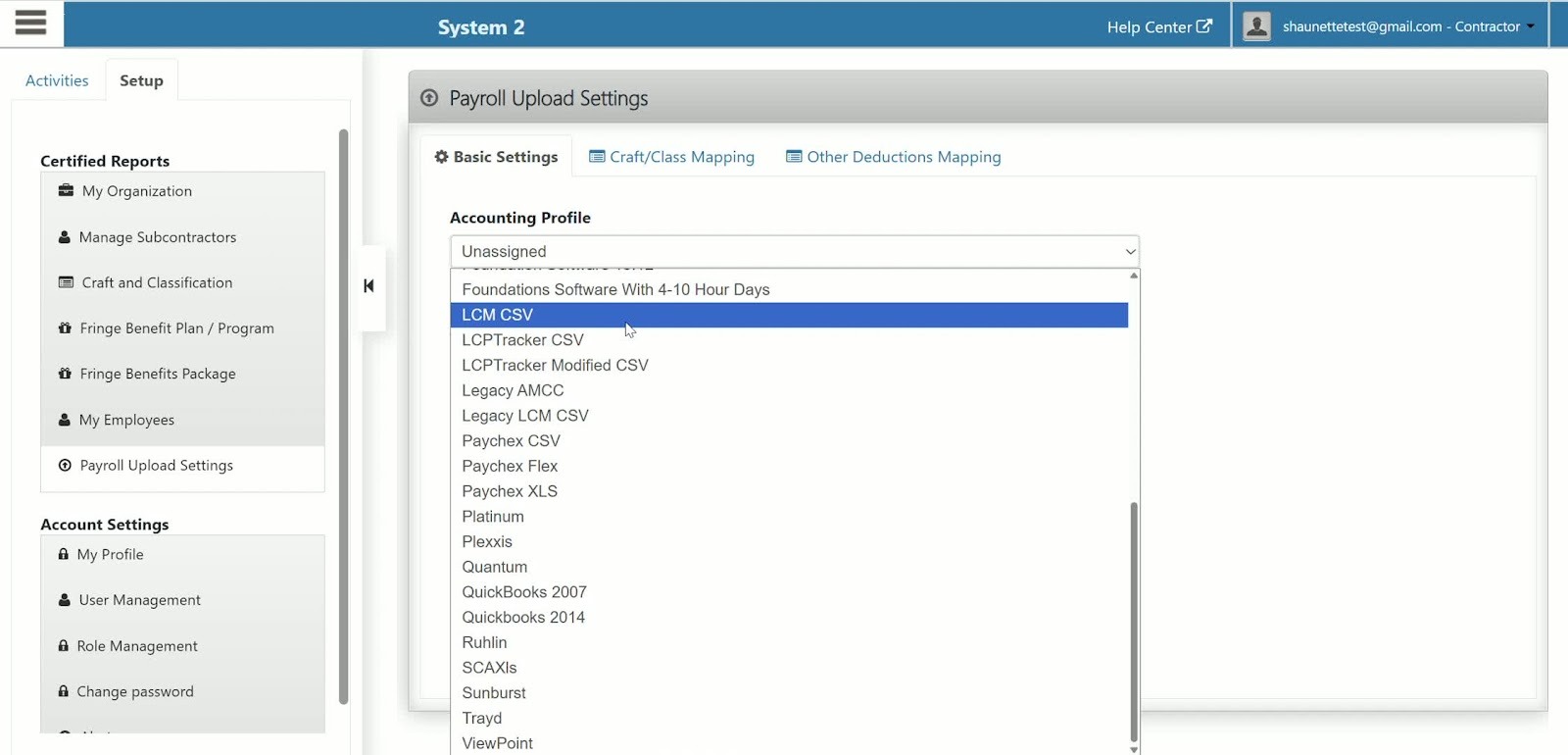Choose the SCAXls option
The image size is (1568, 755).
coord(789,668)
